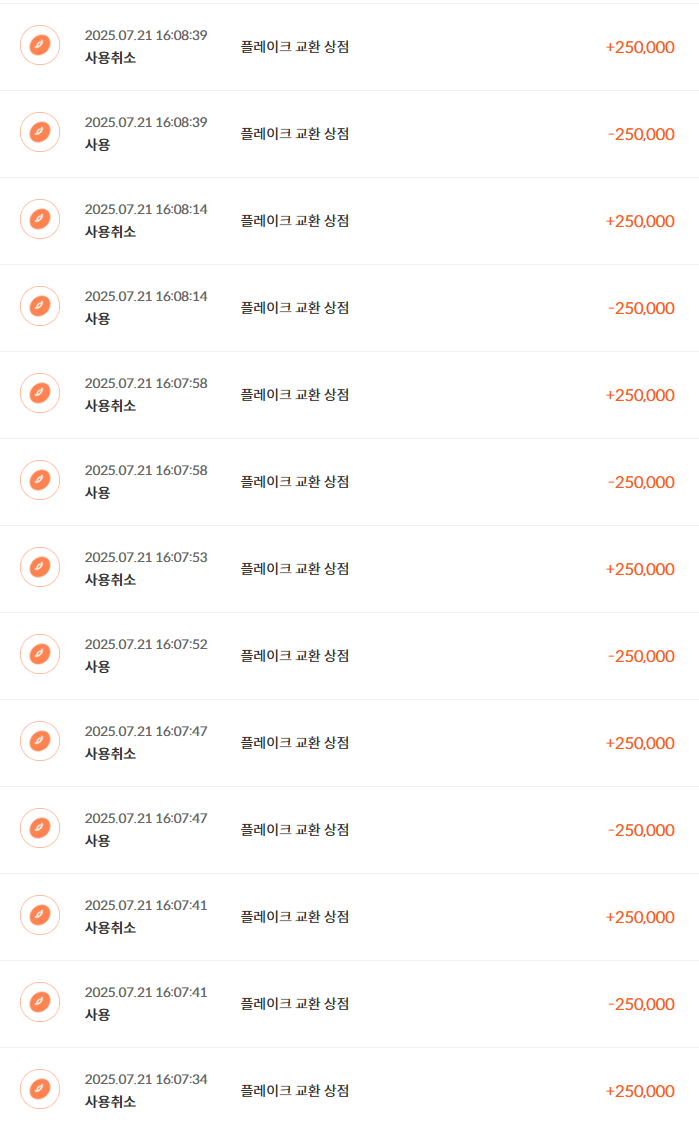699x1132 pixels.
Task: Select -250,000 amount at 16:07:52
Action: 641,656
